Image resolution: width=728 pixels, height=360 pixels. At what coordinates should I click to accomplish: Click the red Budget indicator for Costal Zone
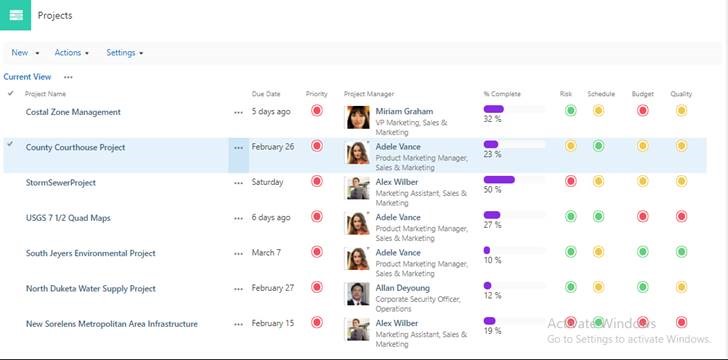coord(643,111)
